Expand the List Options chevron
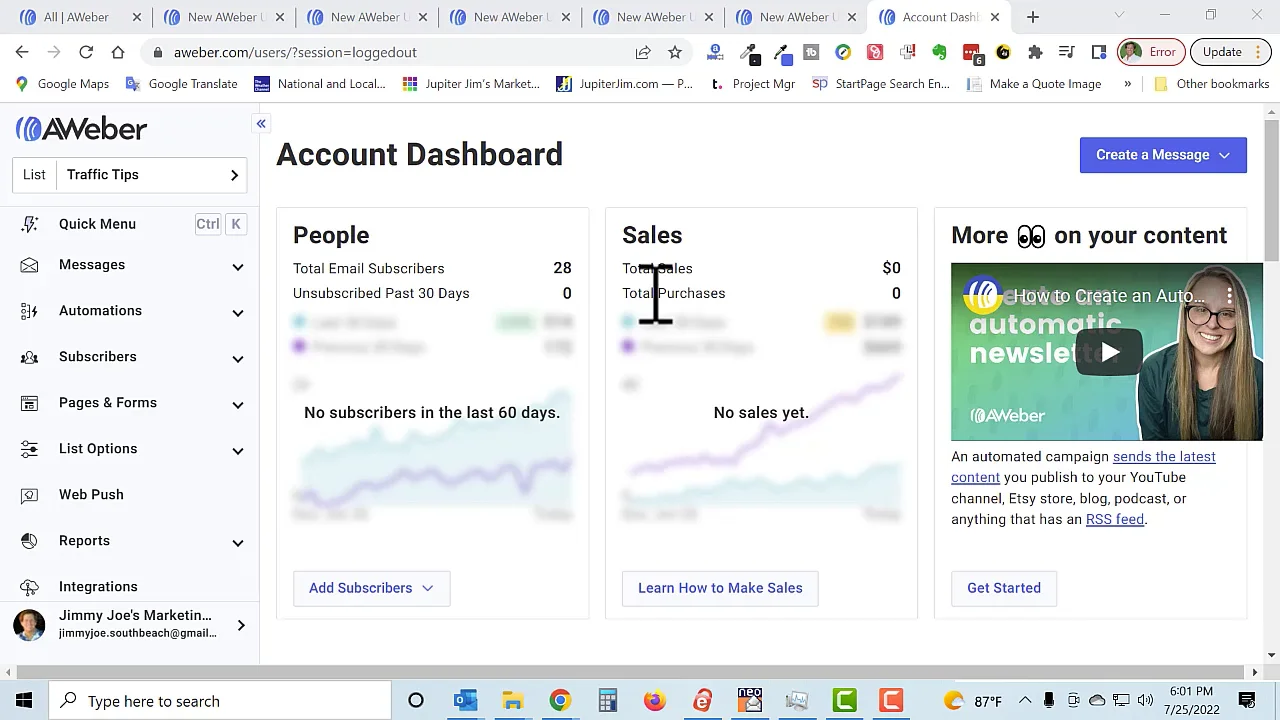1280x720 pixels. (x=238, y=450)
